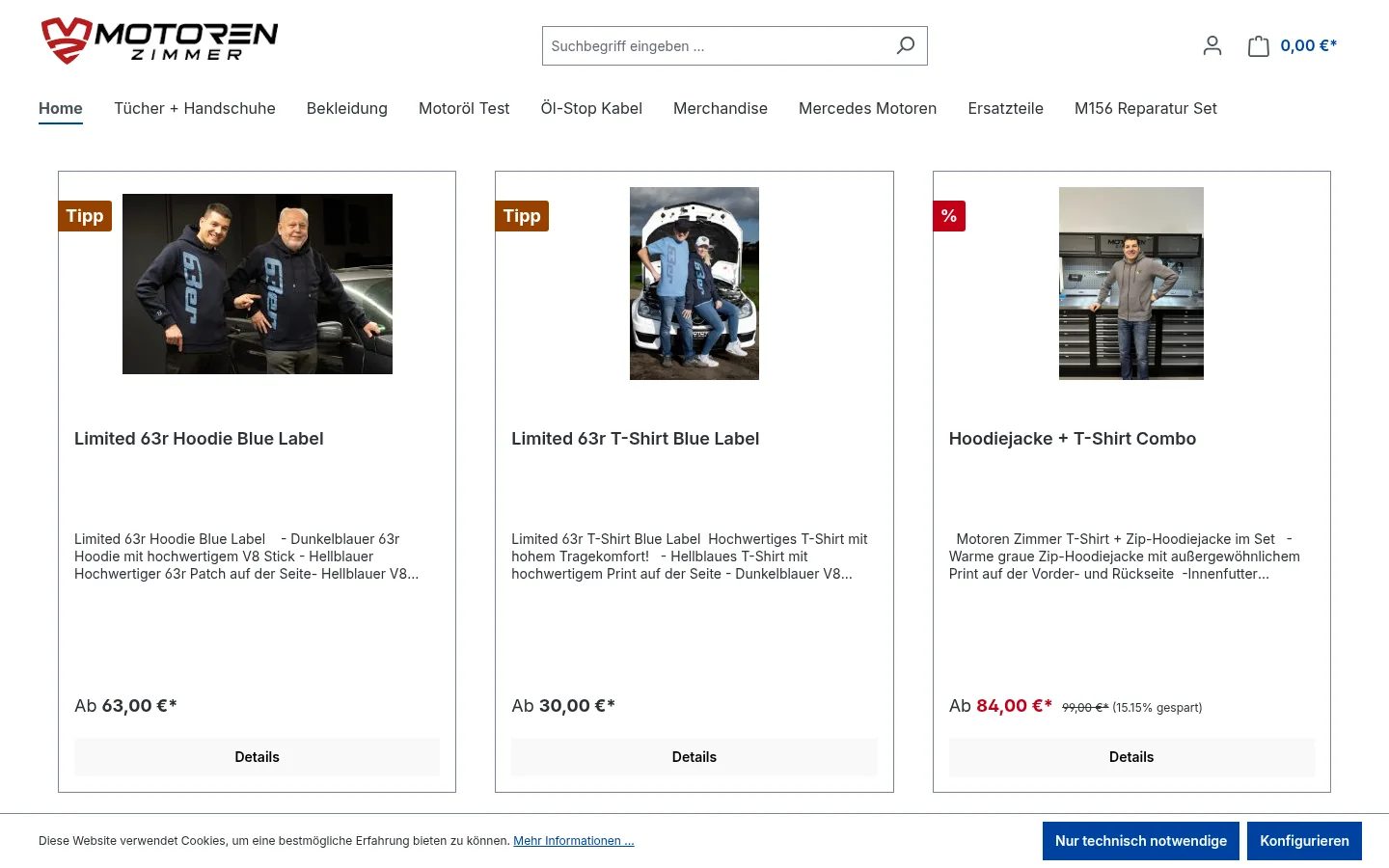Screen dimensions: 1389x868
Task: Open the Merchandise category
Action: (721, 108)
